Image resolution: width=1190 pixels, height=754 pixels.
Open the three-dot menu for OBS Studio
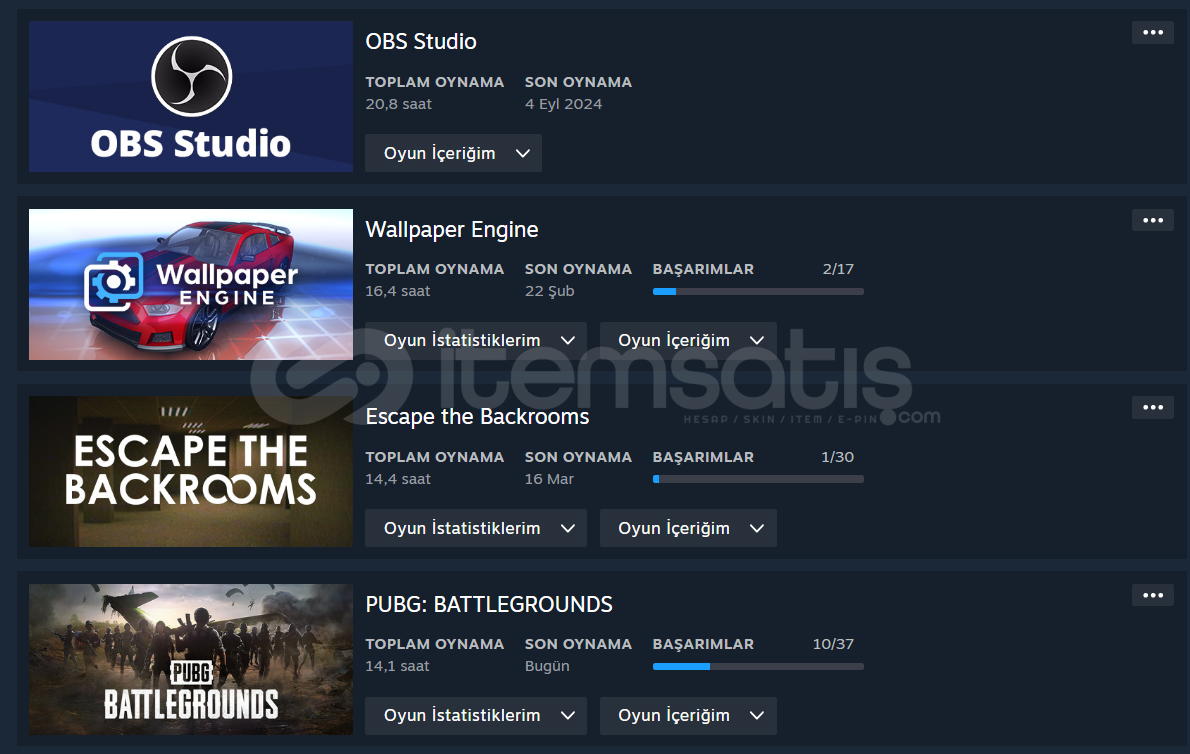click(1152, 33)
